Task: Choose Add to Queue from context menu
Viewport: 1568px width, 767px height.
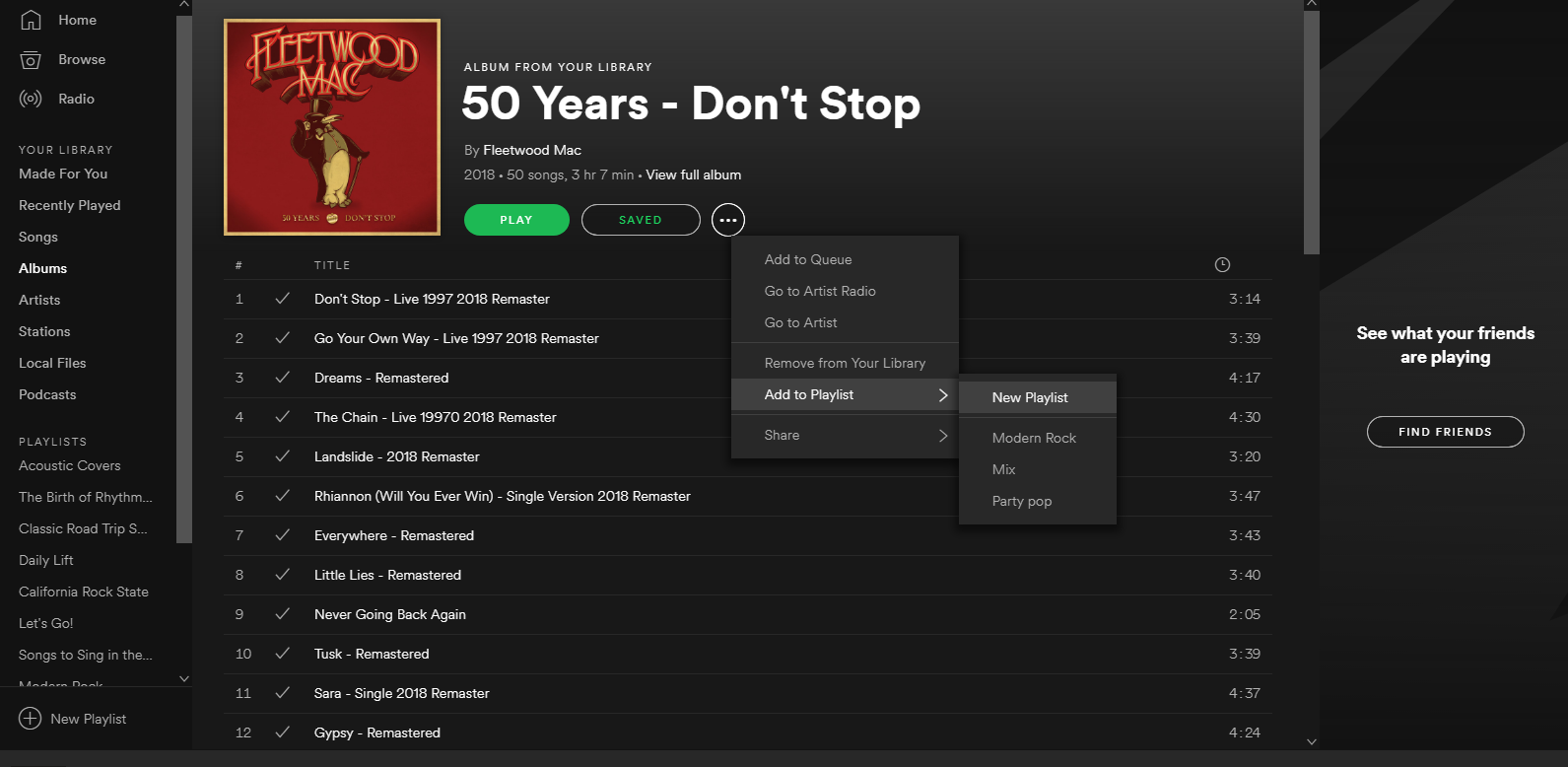Action: tap(845, 259)
